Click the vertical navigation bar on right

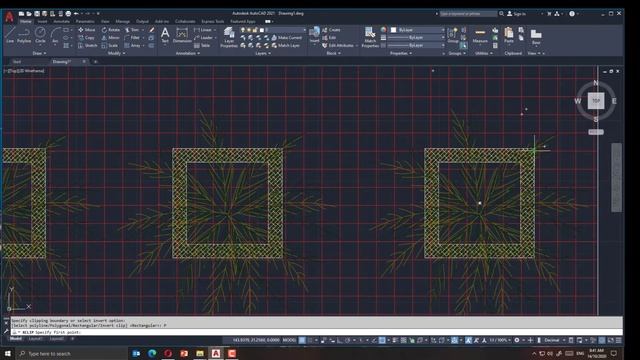click(x=616, y=177)
